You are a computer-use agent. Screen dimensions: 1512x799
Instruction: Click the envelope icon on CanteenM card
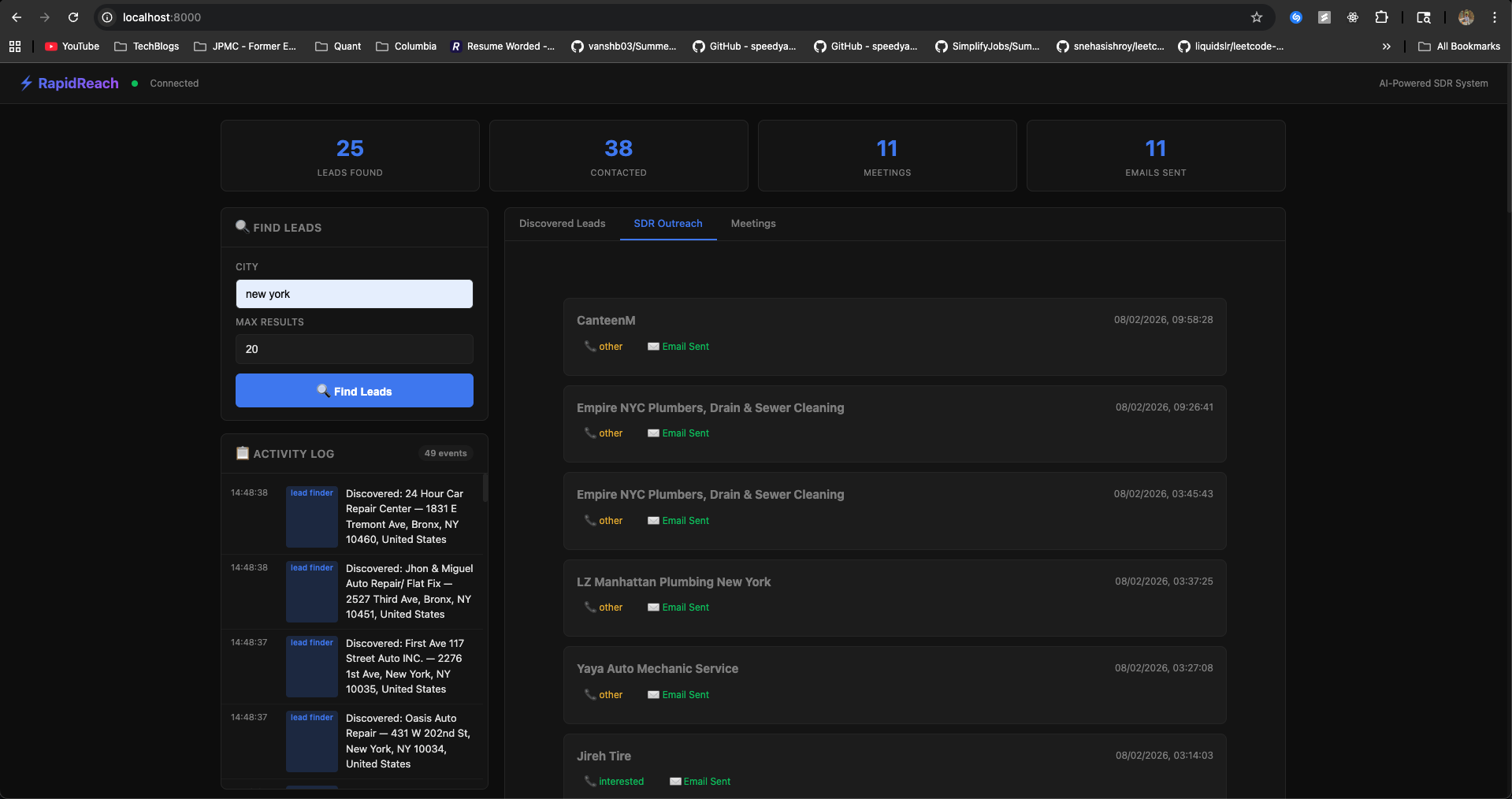pos(653,347)
